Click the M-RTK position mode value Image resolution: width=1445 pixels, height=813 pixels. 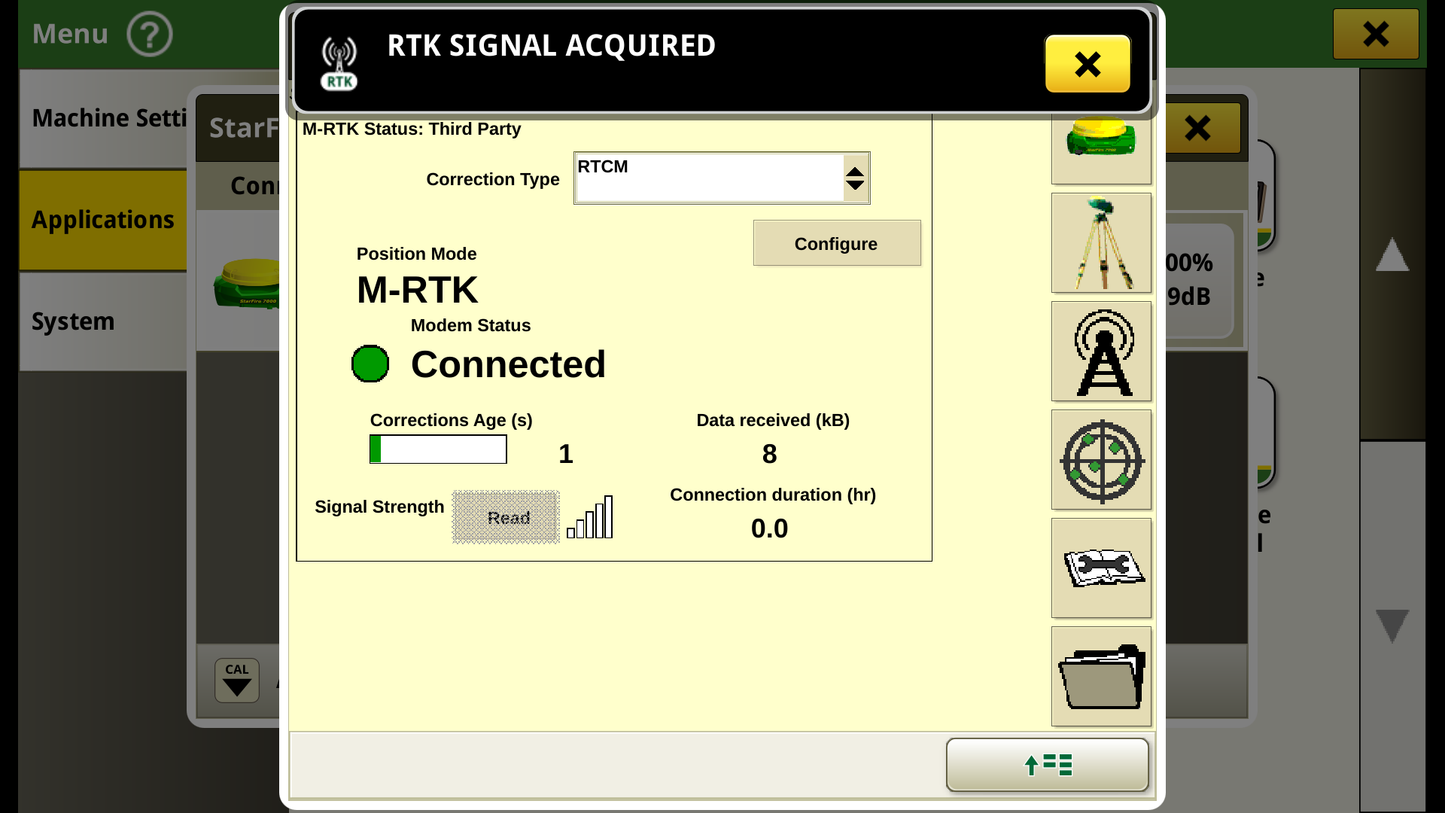tap(417, 290)
